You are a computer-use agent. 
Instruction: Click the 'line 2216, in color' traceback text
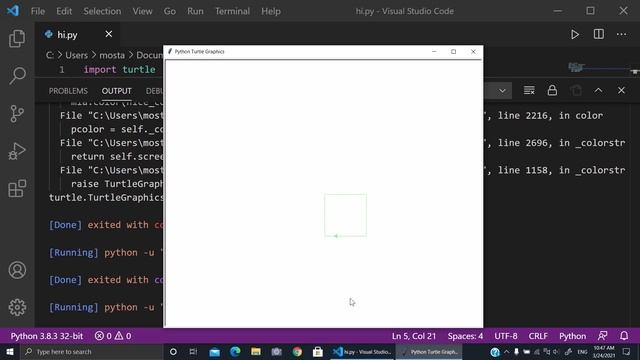(x=550, y=116)
